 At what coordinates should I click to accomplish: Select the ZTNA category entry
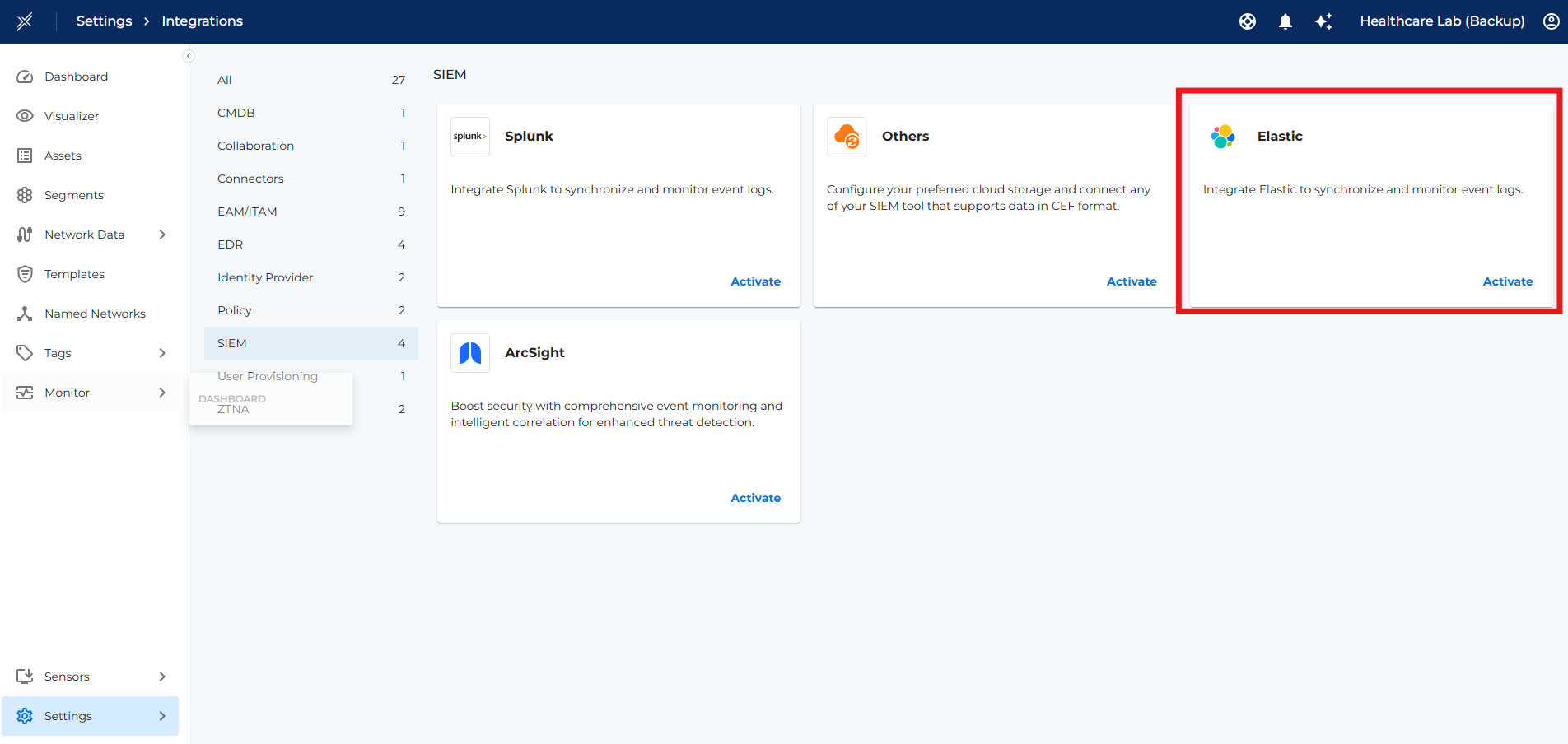pos(234,409)
